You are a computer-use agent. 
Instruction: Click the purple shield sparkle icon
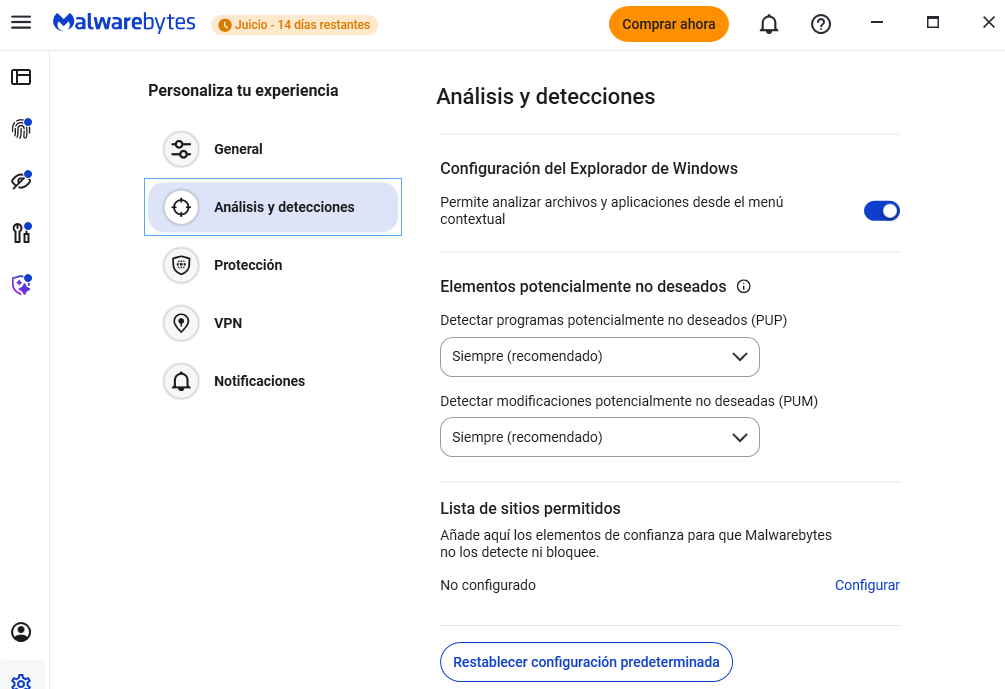[21, 285]
